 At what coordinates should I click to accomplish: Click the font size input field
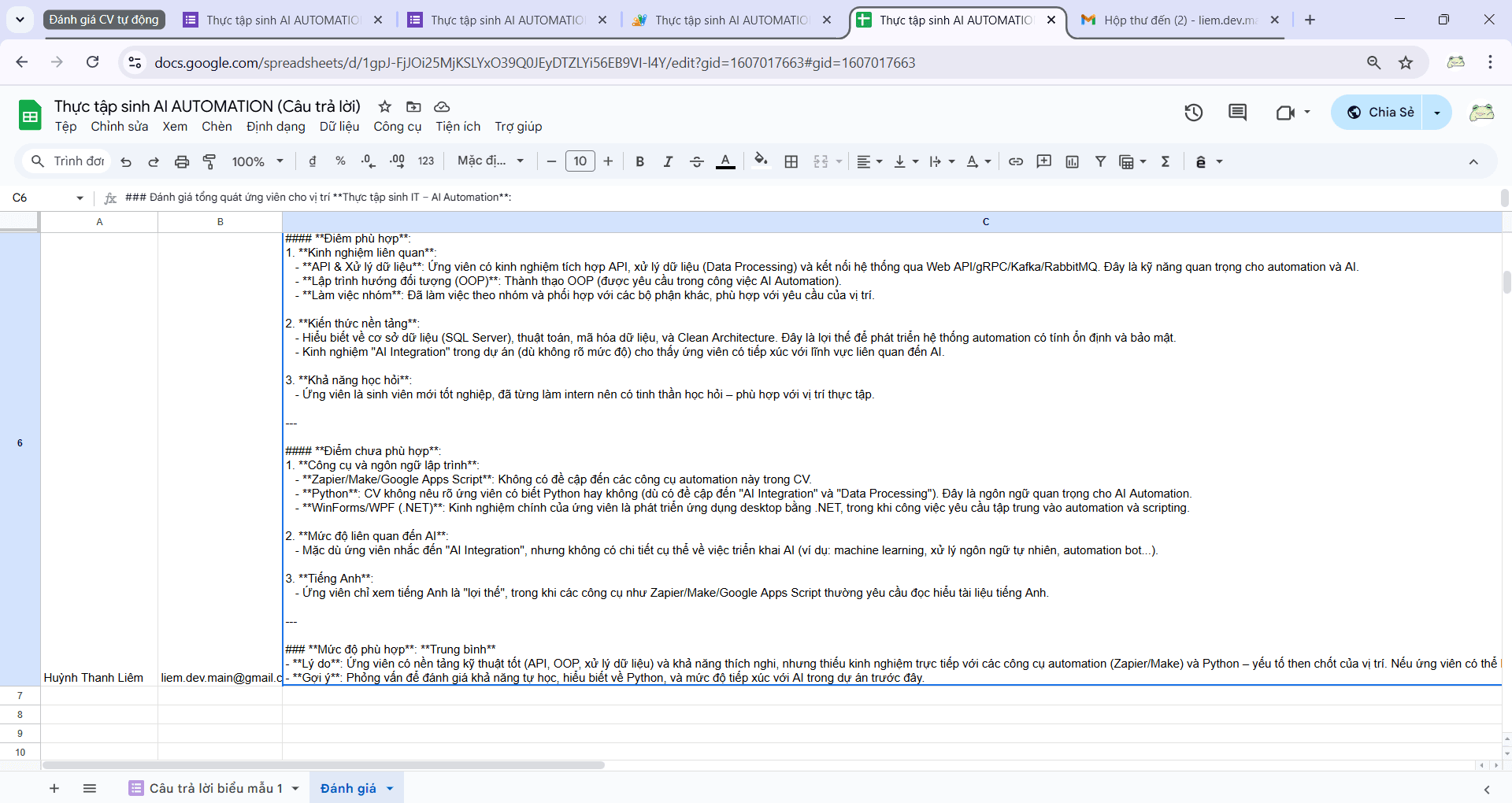(x=580, y=161)
